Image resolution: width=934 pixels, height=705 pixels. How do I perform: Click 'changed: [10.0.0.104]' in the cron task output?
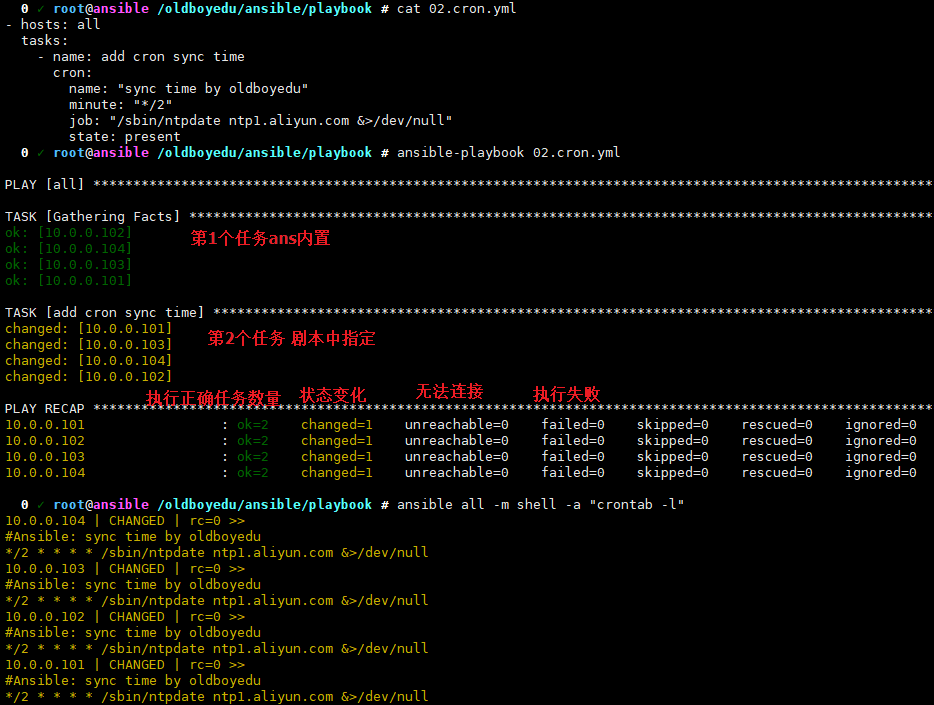pyautogui.click(x=88, y=360)
